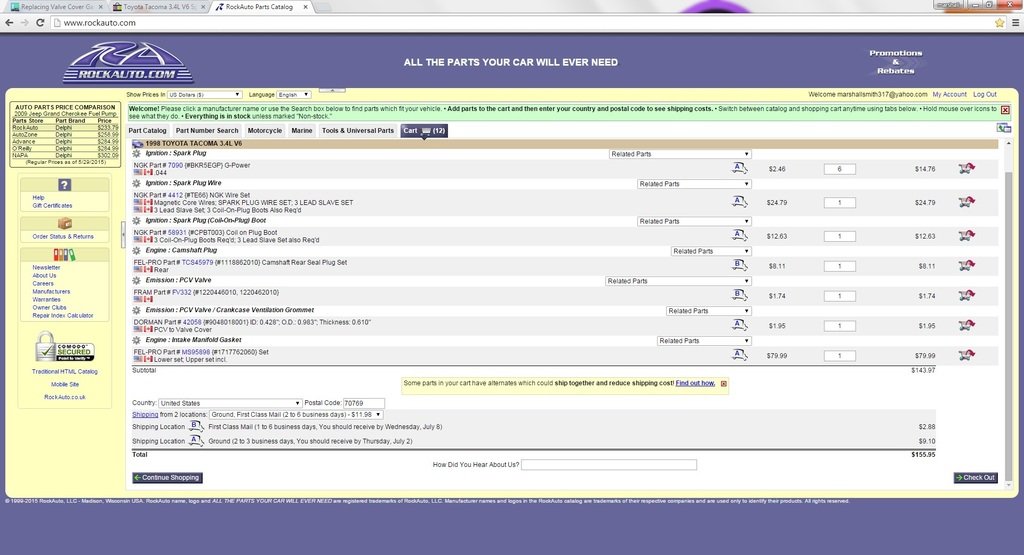Open the Motorcycle tab
Viewport: 1024px width, 555px height.
click(264, 131)
